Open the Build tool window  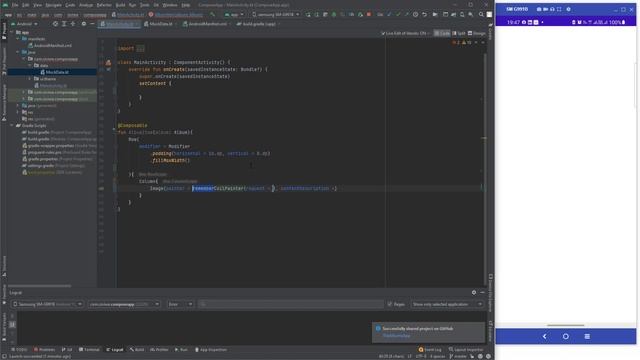pos(137,350)
